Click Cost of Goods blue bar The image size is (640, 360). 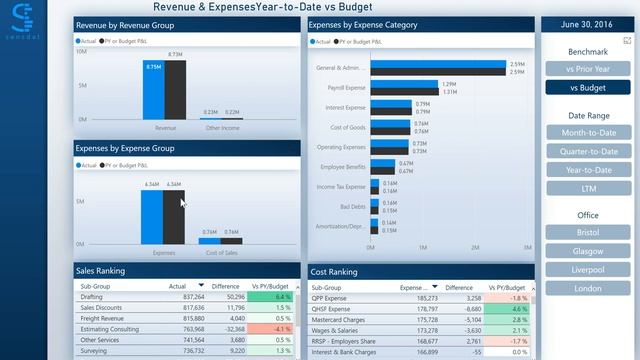(390, 124)
